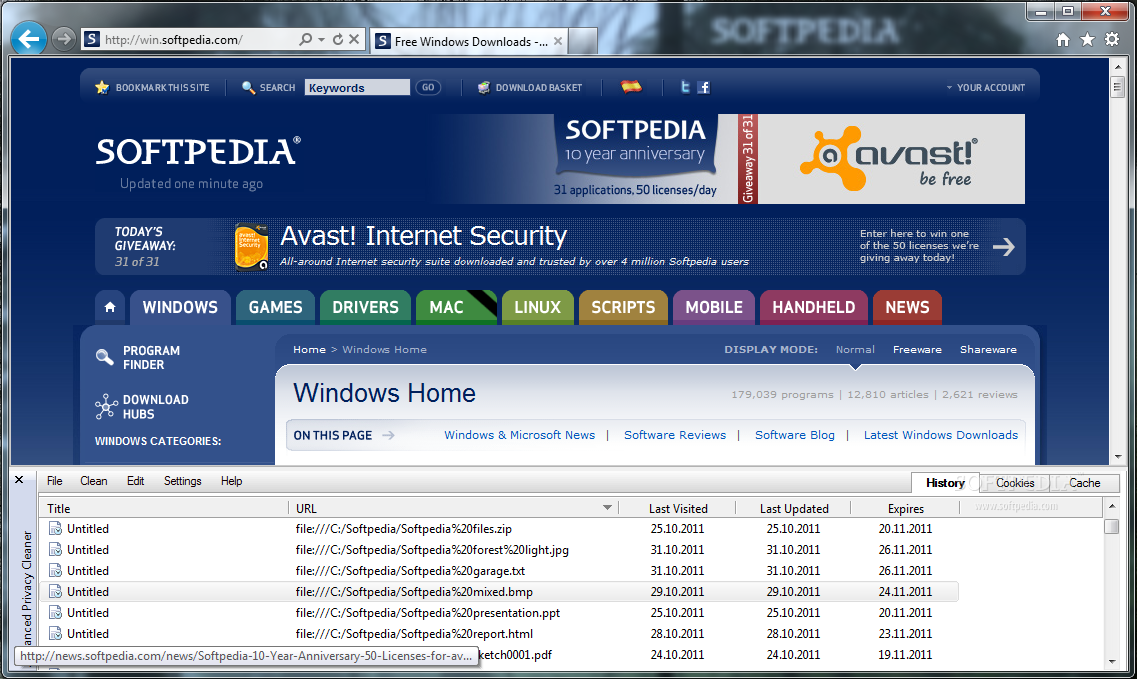Open Program Finder
Image resolution: width=1137 pixels, height=679 pixels.
[x=138, y=357]
